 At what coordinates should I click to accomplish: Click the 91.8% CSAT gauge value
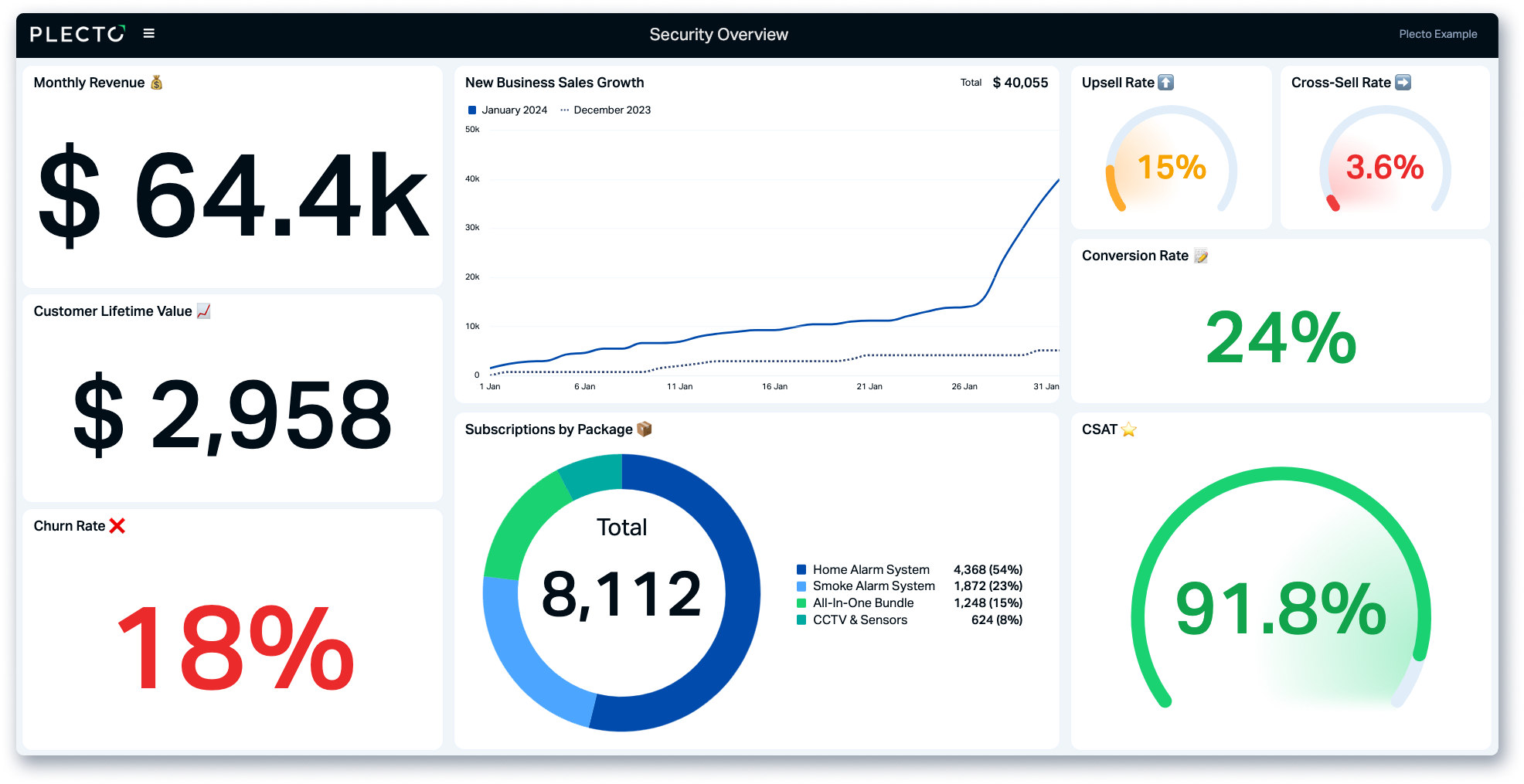(1281, 609)
